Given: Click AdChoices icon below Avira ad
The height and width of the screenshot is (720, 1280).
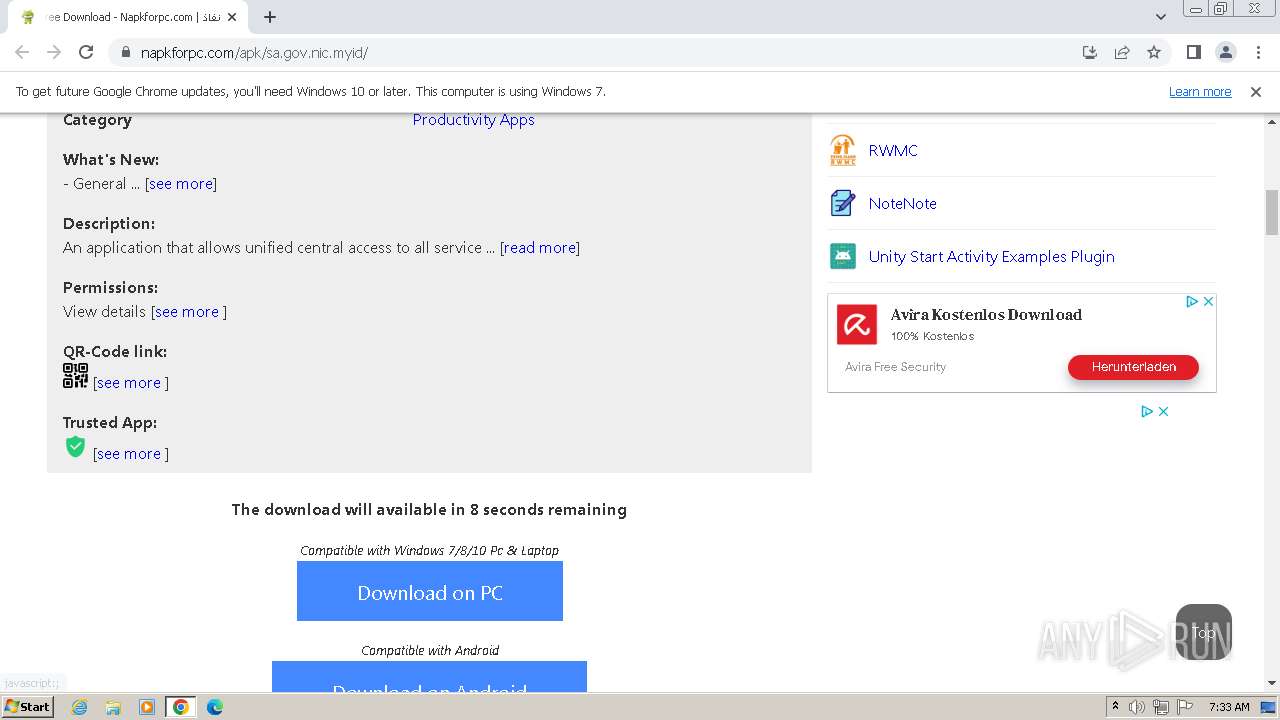Looking at the screenshot, I should click(1147, 411).
